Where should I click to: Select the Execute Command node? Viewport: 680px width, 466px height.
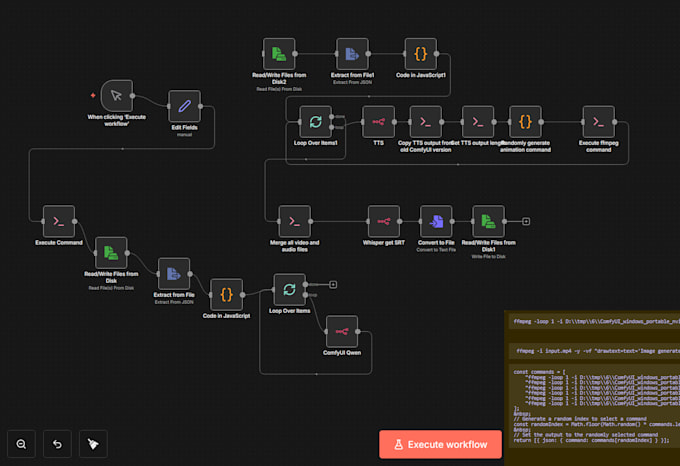click(59, 222)
